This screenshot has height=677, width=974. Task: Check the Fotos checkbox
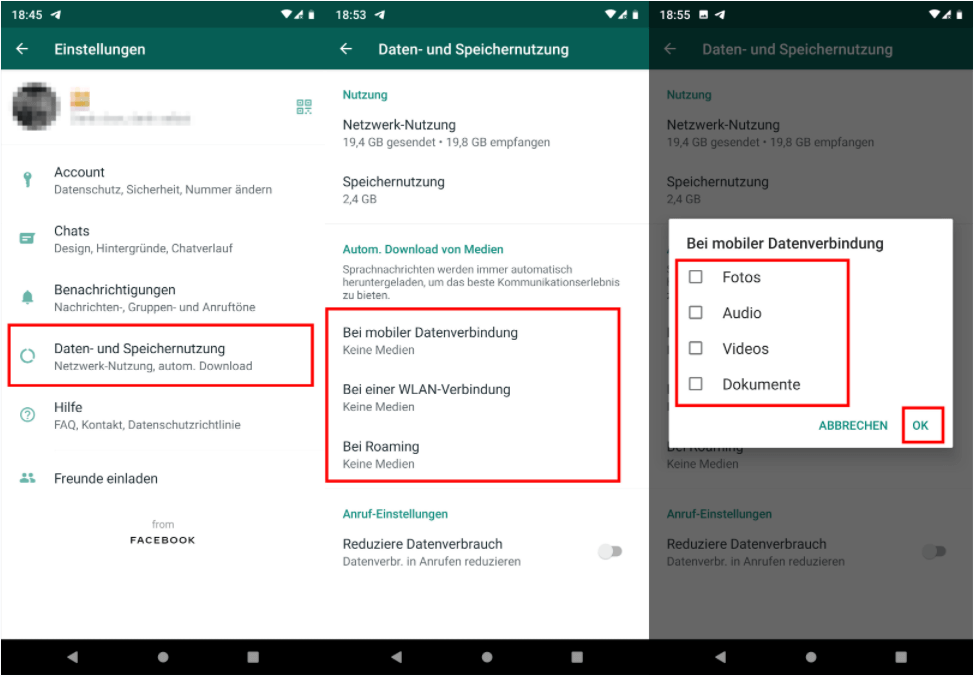[696, 277]
